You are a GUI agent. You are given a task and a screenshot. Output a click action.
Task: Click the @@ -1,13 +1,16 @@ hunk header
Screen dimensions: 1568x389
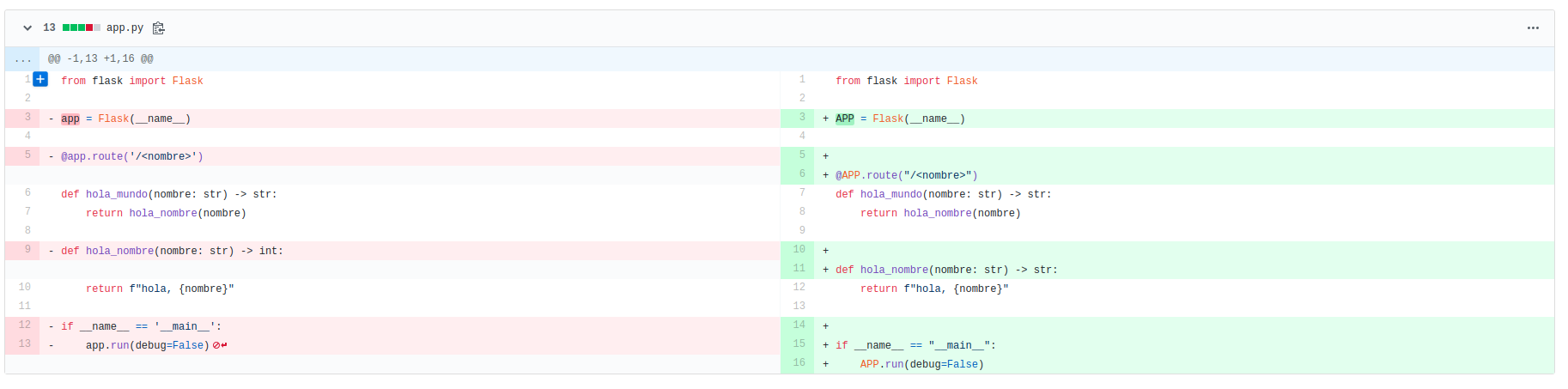[x=100, y=59]
